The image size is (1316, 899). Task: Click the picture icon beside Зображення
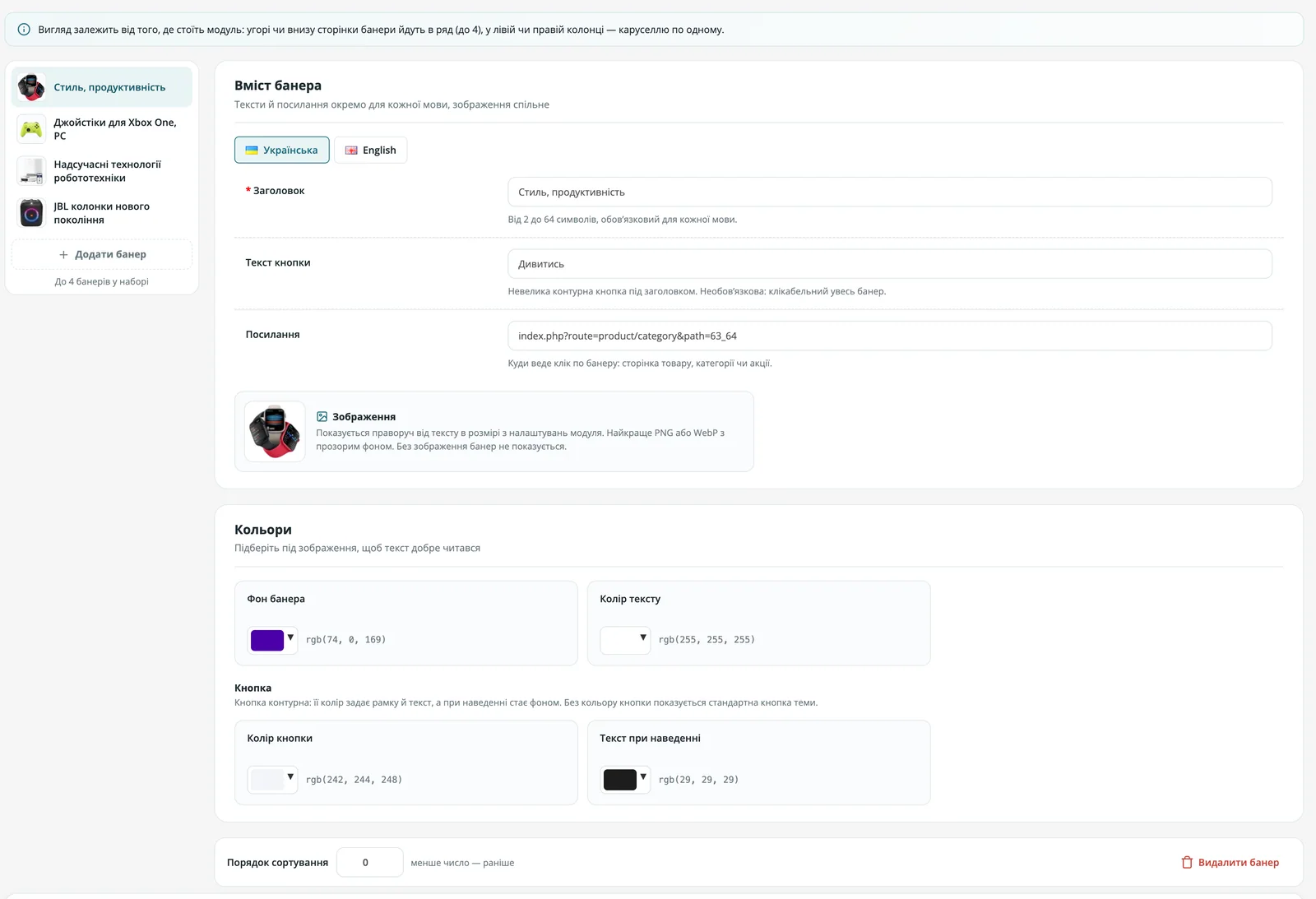pos(322,417)
